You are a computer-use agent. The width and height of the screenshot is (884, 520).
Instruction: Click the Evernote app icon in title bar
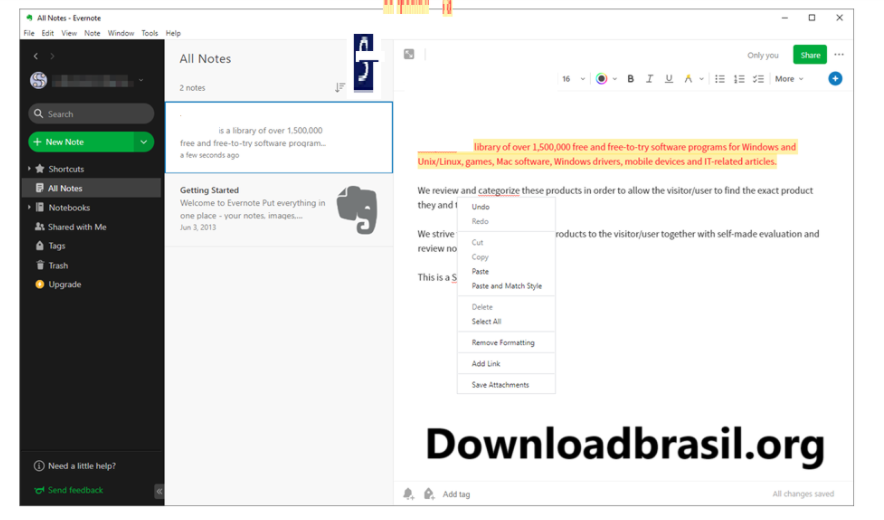[29, 18]
